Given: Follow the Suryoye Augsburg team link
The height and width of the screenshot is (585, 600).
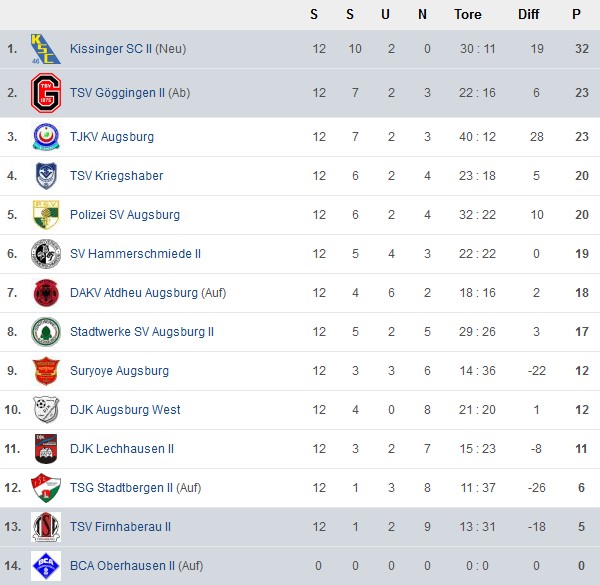Looking at the screenshot, I should (x=119, y=371).
